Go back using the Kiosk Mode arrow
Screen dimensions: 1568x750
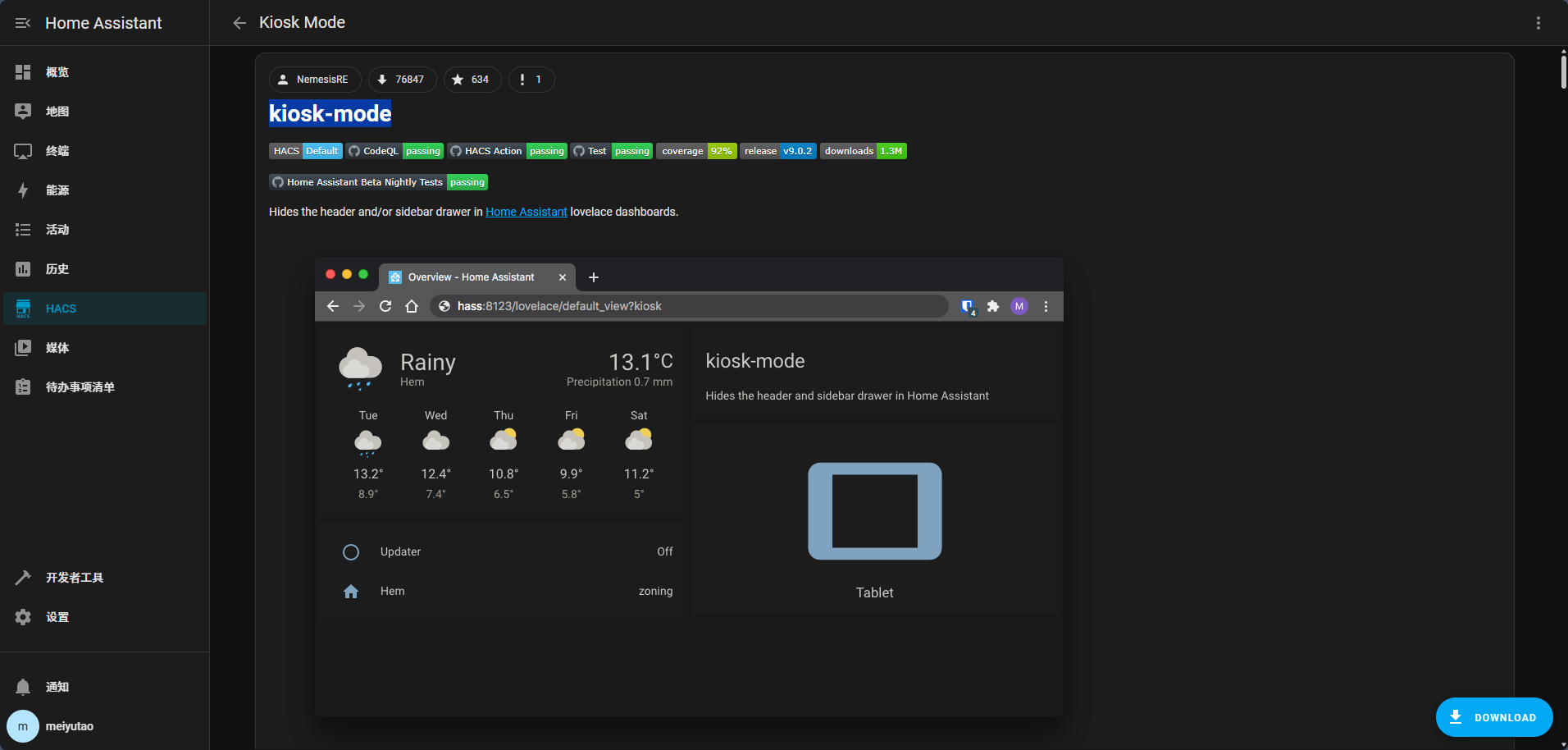(x=239, y=23)
